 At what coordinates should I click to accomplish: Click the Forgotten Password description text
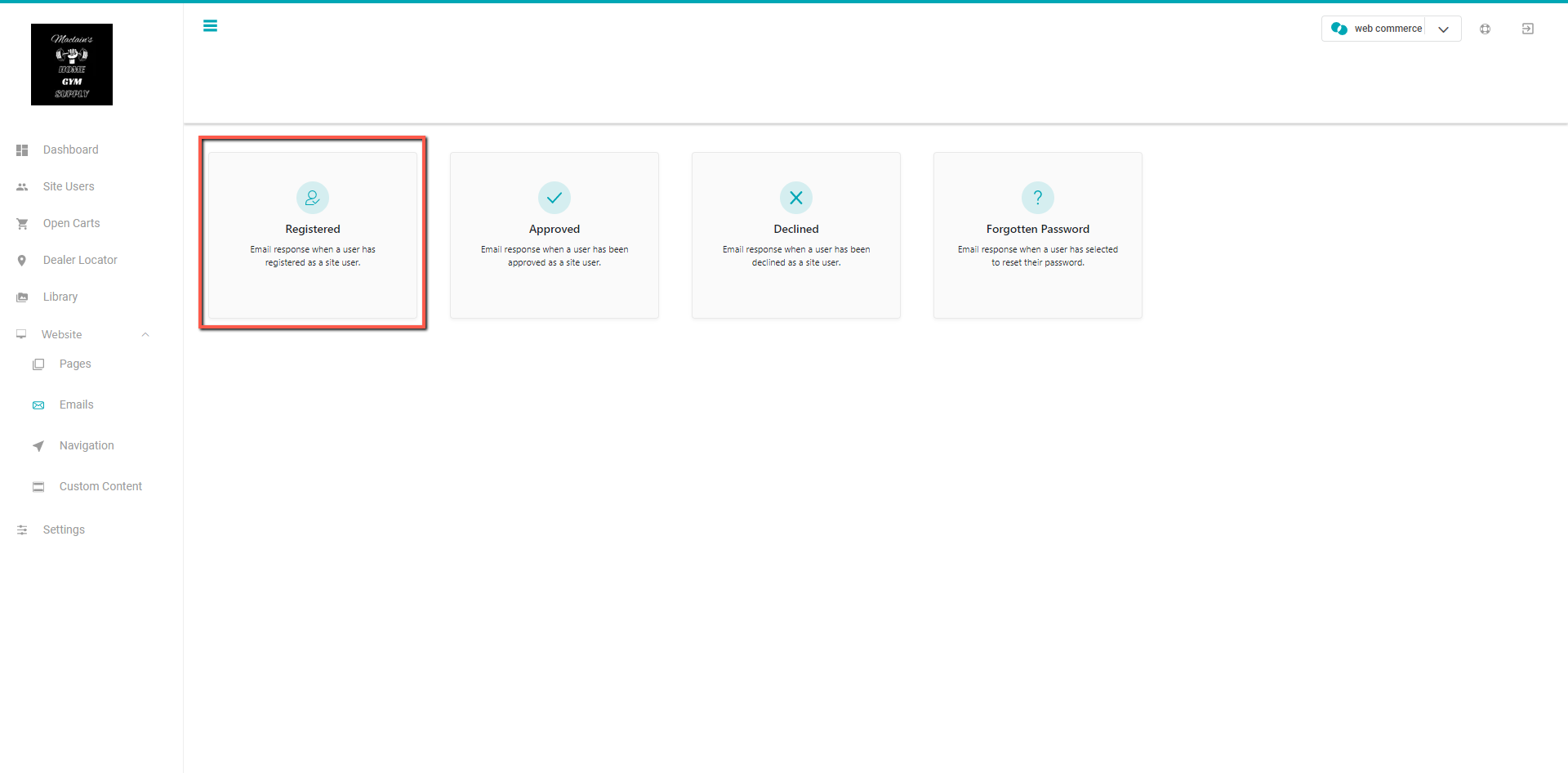click(1038, 256)
